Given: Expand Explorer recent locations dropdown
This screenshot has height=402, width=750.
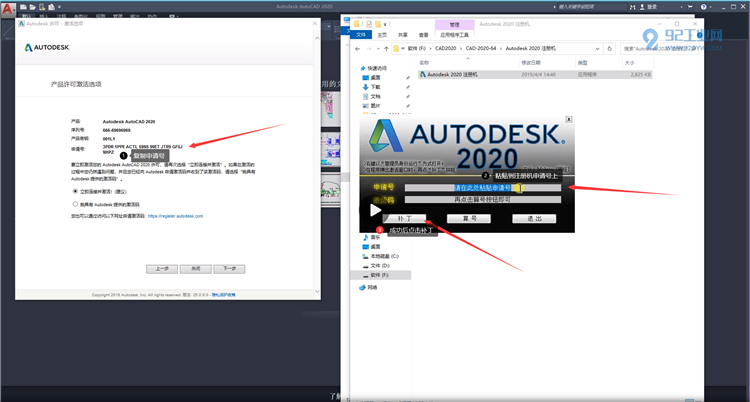Looking at the screenshot, I should click(378, 49).
